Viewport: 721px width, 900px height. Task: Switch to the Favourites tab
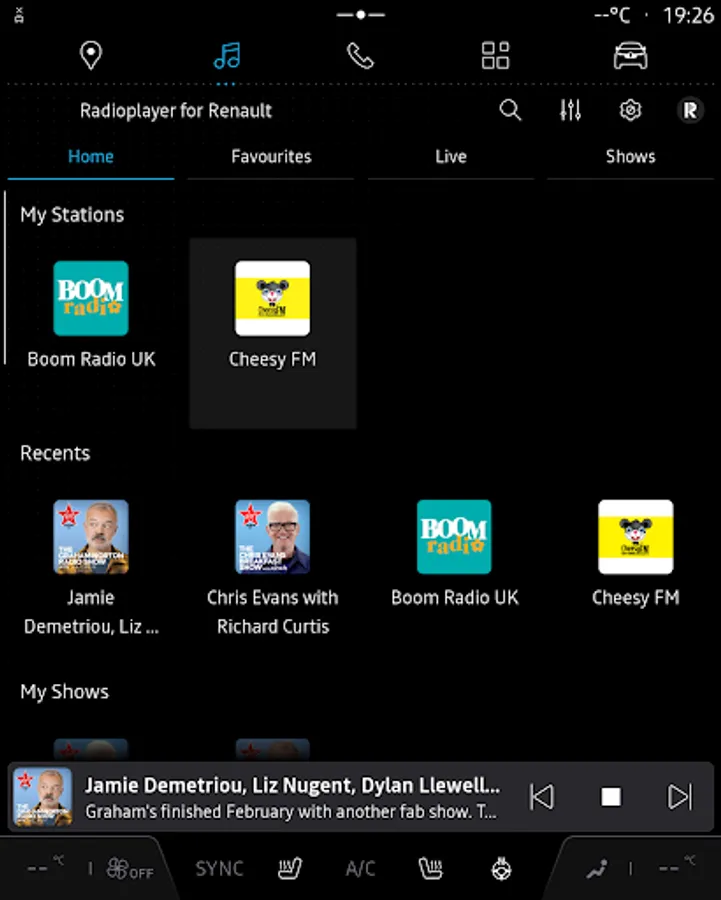pos(271,157)
